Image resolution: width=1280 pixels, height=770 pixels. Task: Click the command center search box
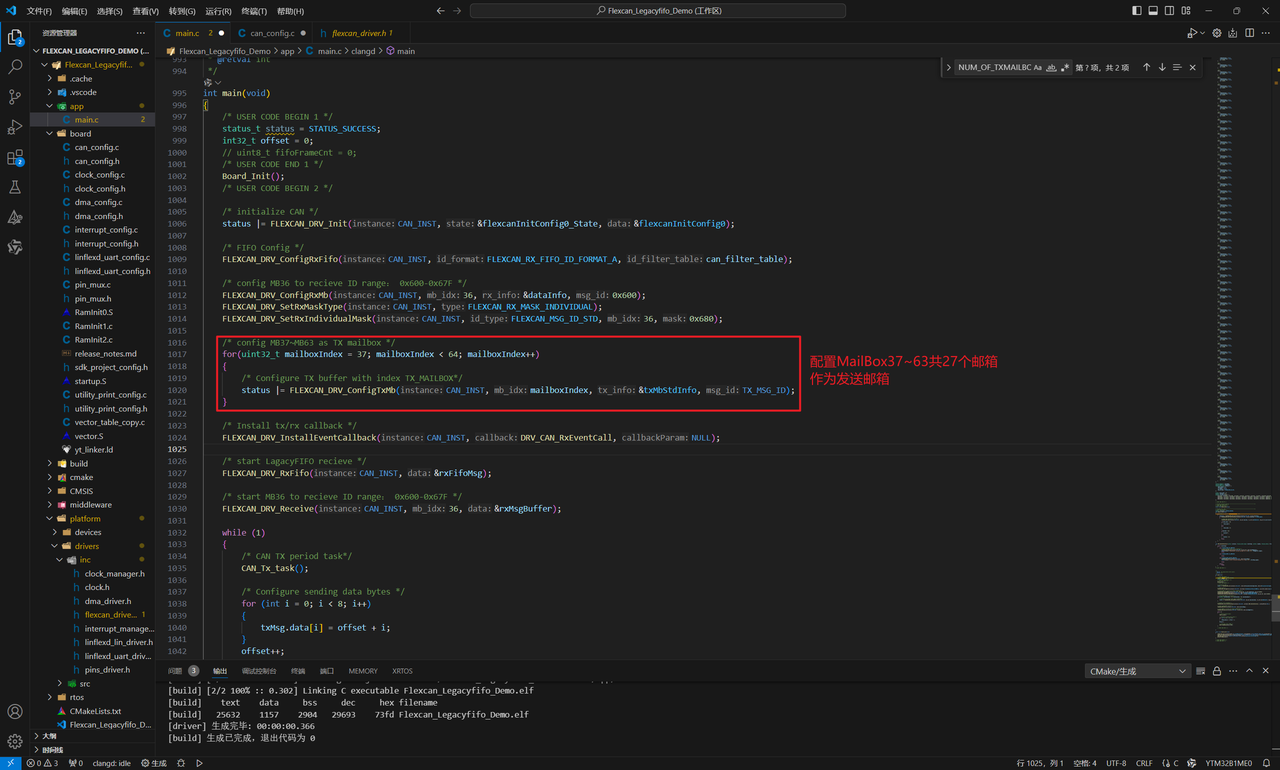658,11
